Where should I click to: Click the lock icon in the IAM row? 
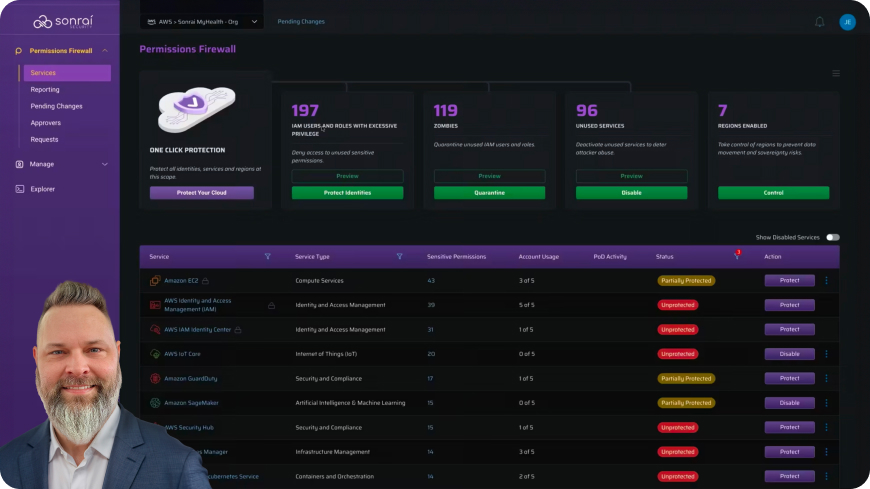point(271,305)
